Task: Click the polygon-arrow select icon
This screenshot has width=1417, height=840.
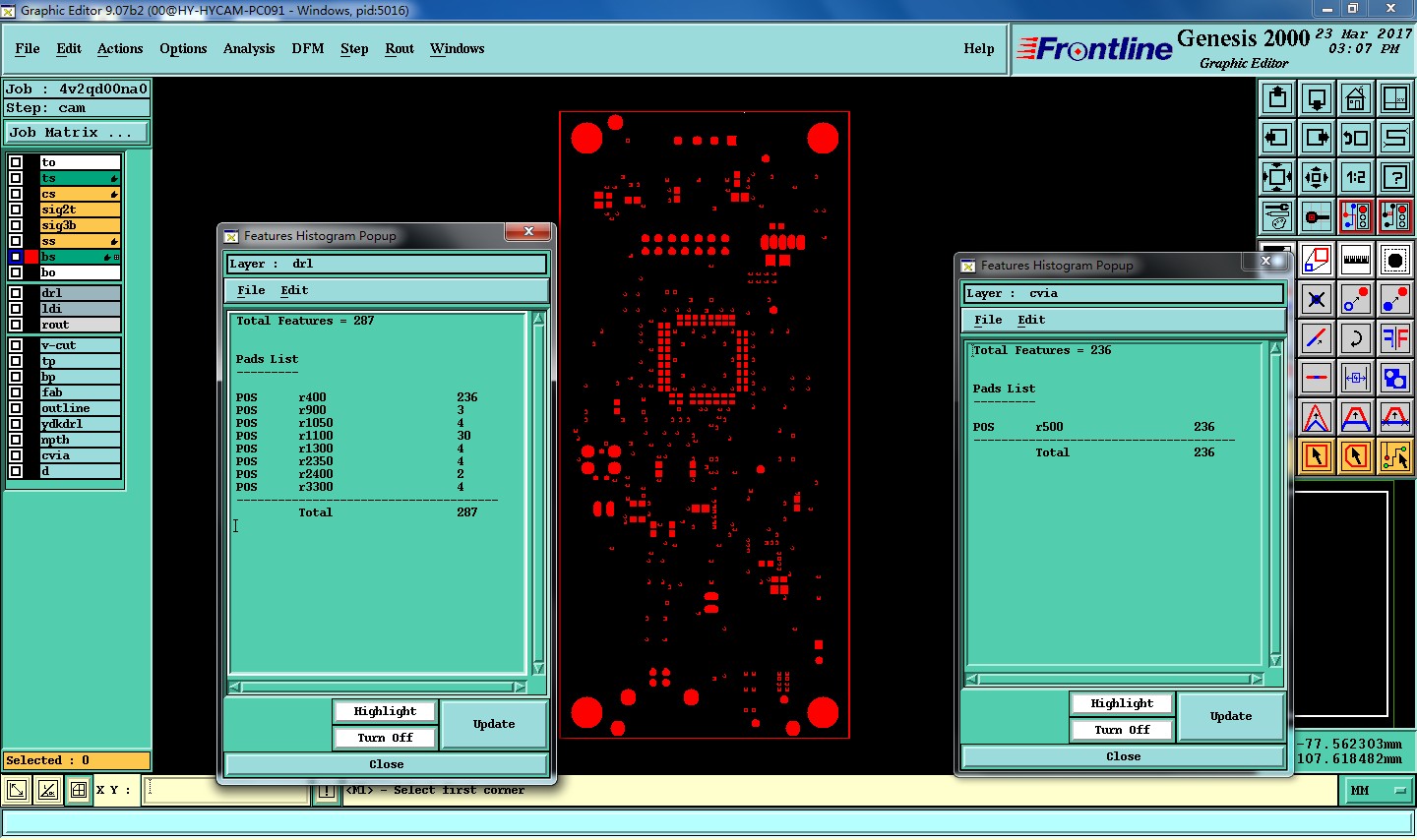Action: click(1356, 456)
